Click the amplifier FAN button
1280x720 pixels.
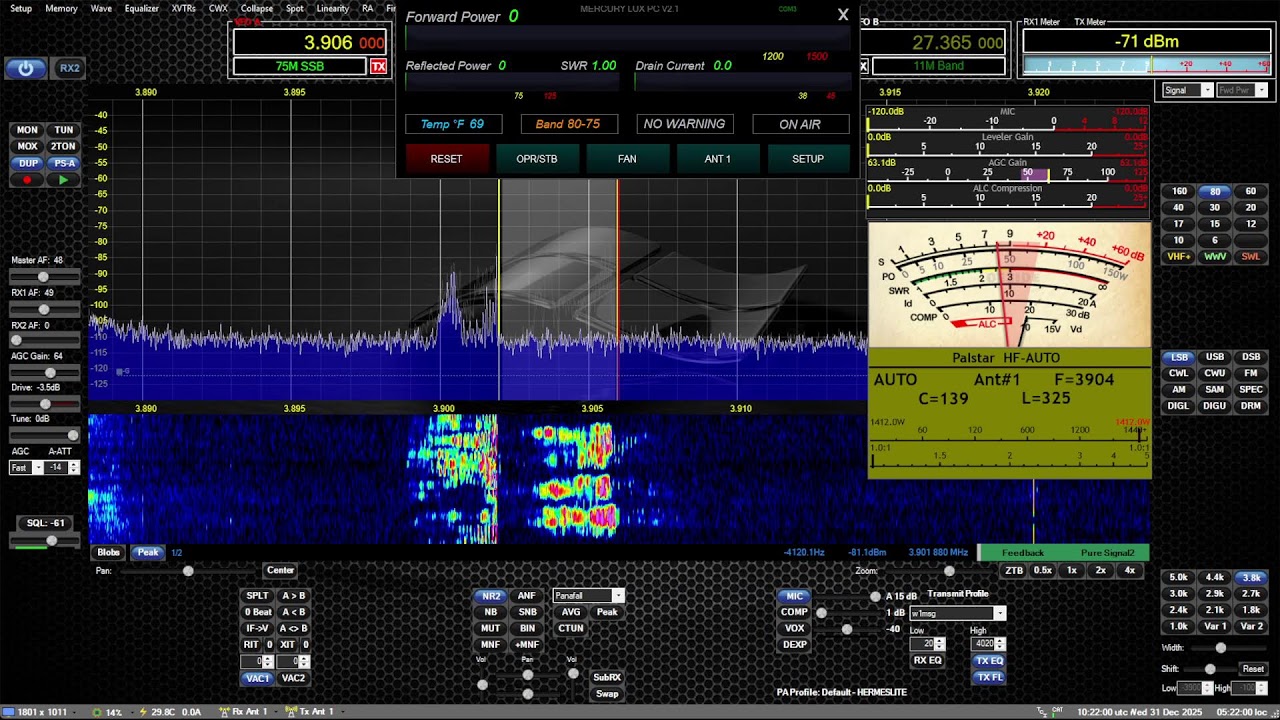627,159
